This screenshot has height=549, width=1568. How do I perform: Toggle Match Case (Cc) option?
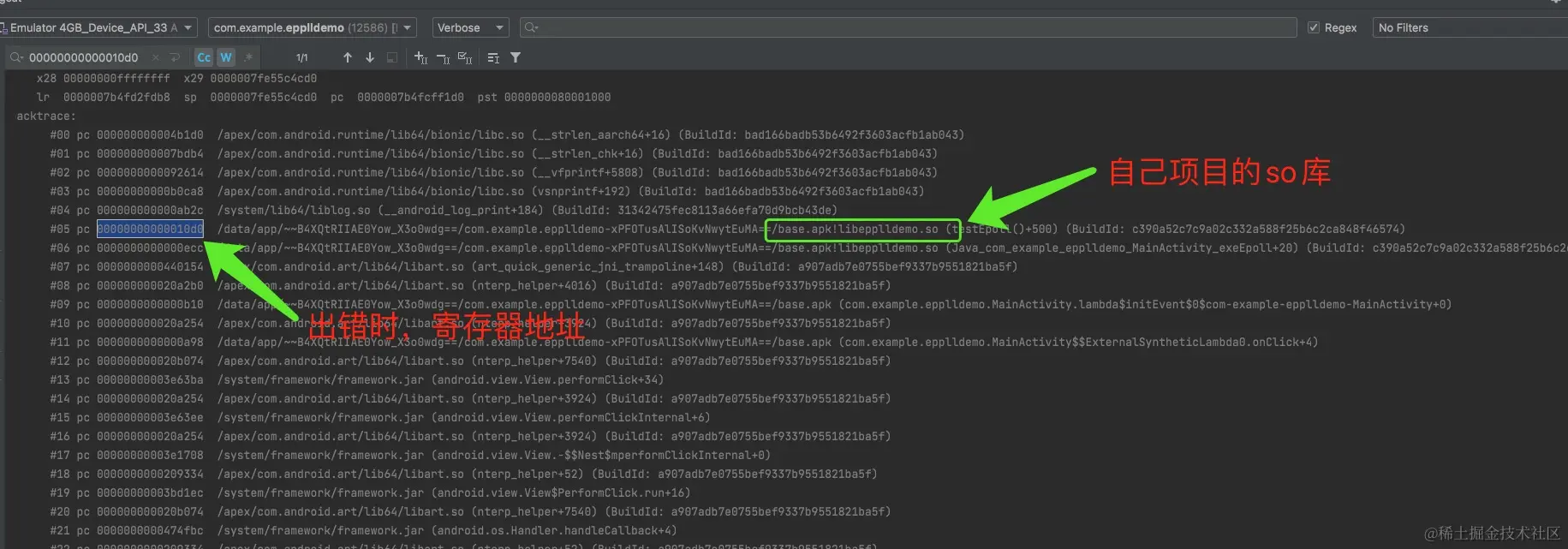pyautogui.click(x=204, y=57)
